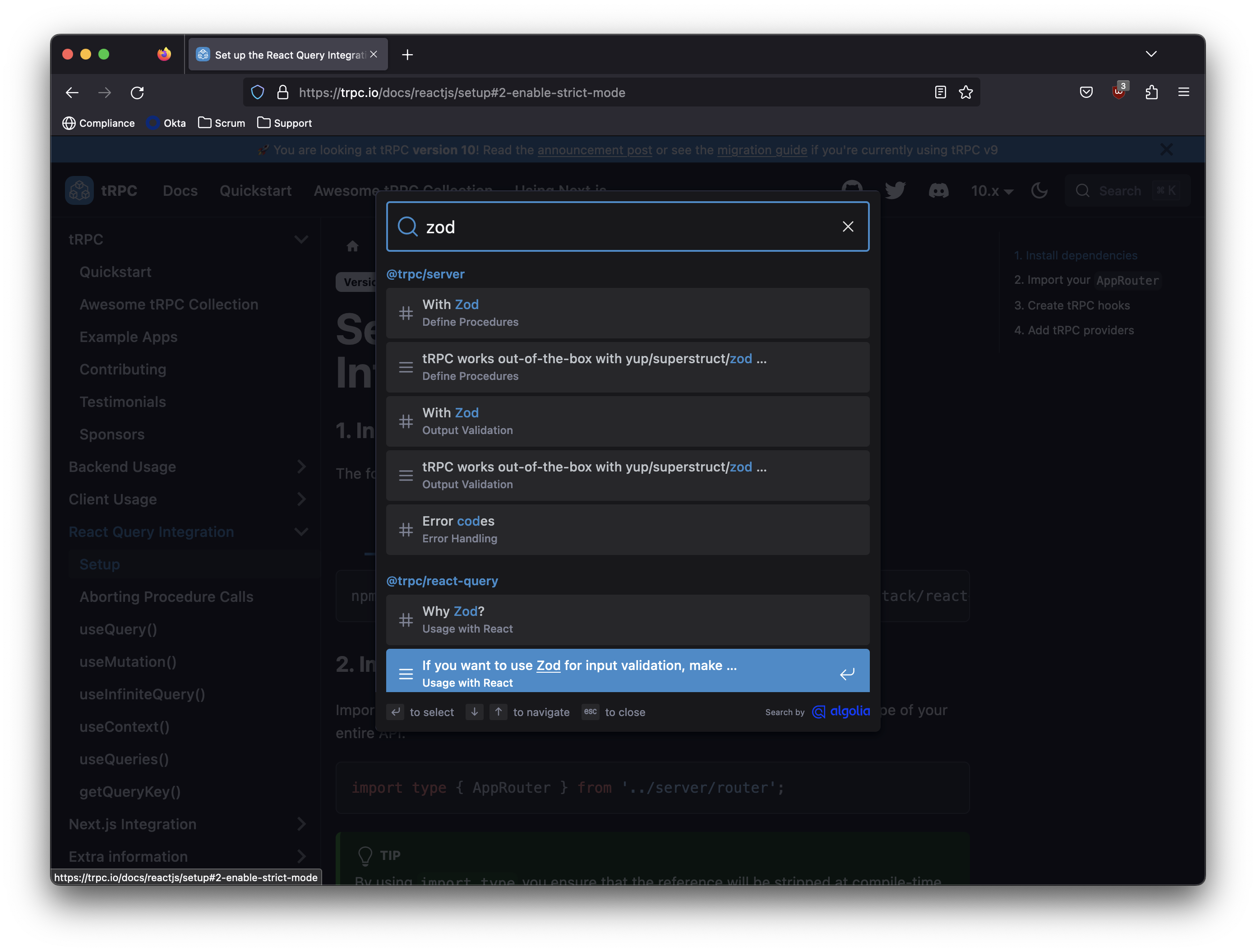Screen dimensions: 1256x952
Task: Select the Aborting Procedure Calls page
Action: 166,596
